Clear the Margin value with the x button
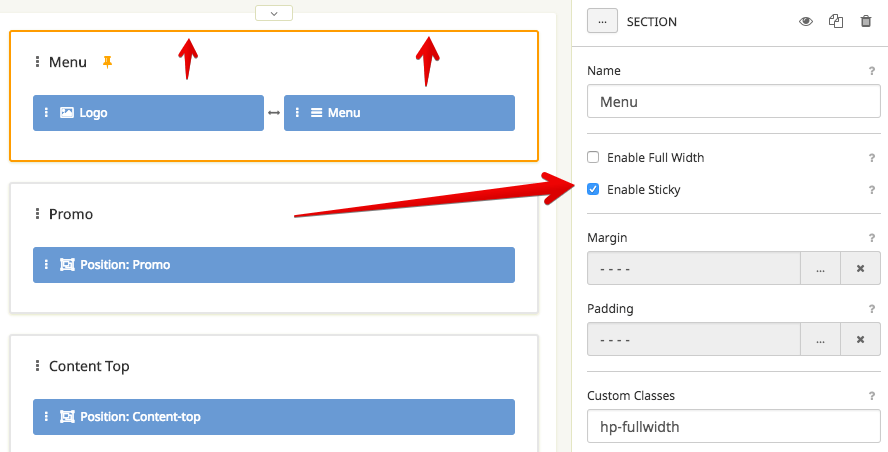Screen dimensions: 888x452 tap(860, 269)
